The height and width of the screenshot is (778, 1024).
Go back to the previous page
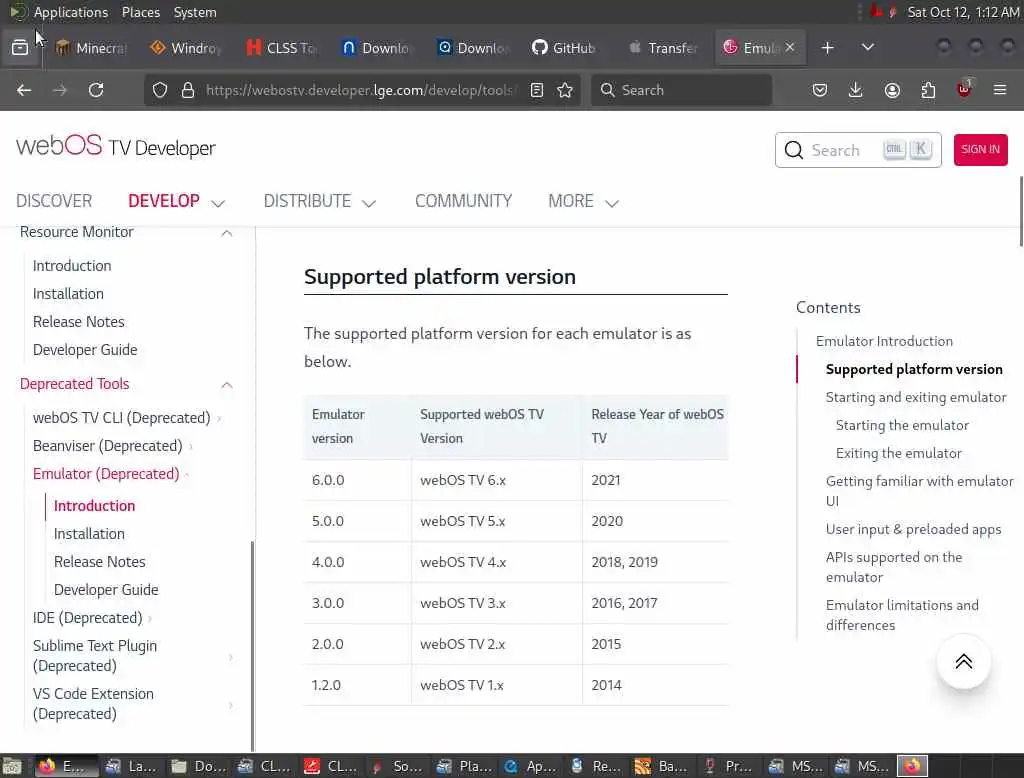click(24, 90)
